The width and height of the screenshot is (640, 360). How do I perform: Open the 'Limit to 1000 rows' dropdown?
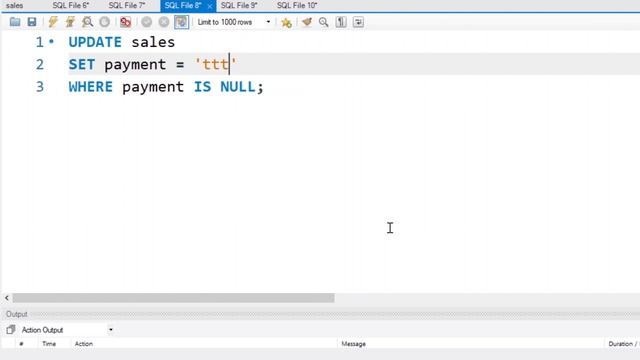pyautogui.click(x=234, y=22)
